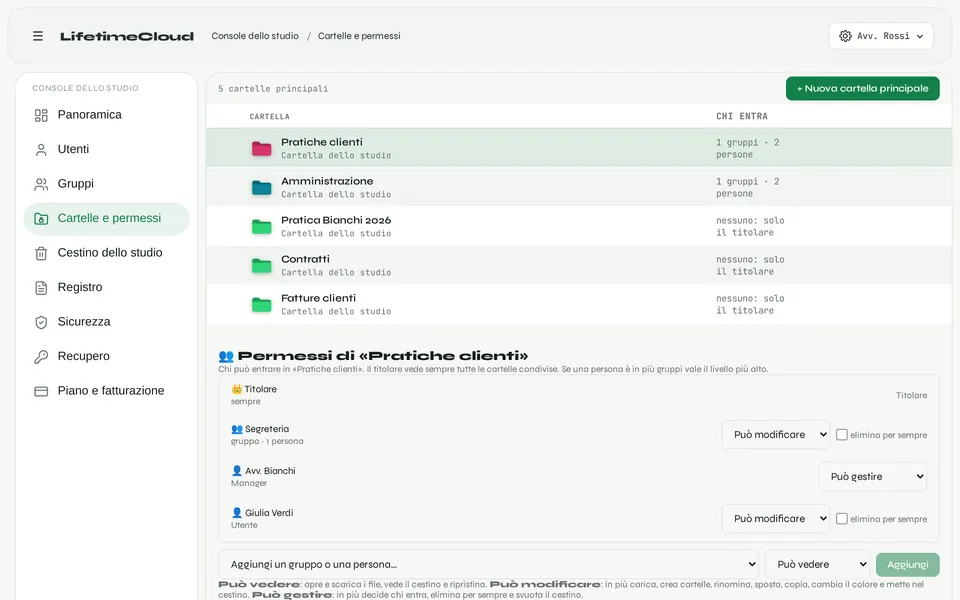Select the 'Pratiche clienti' folder name

321,142
